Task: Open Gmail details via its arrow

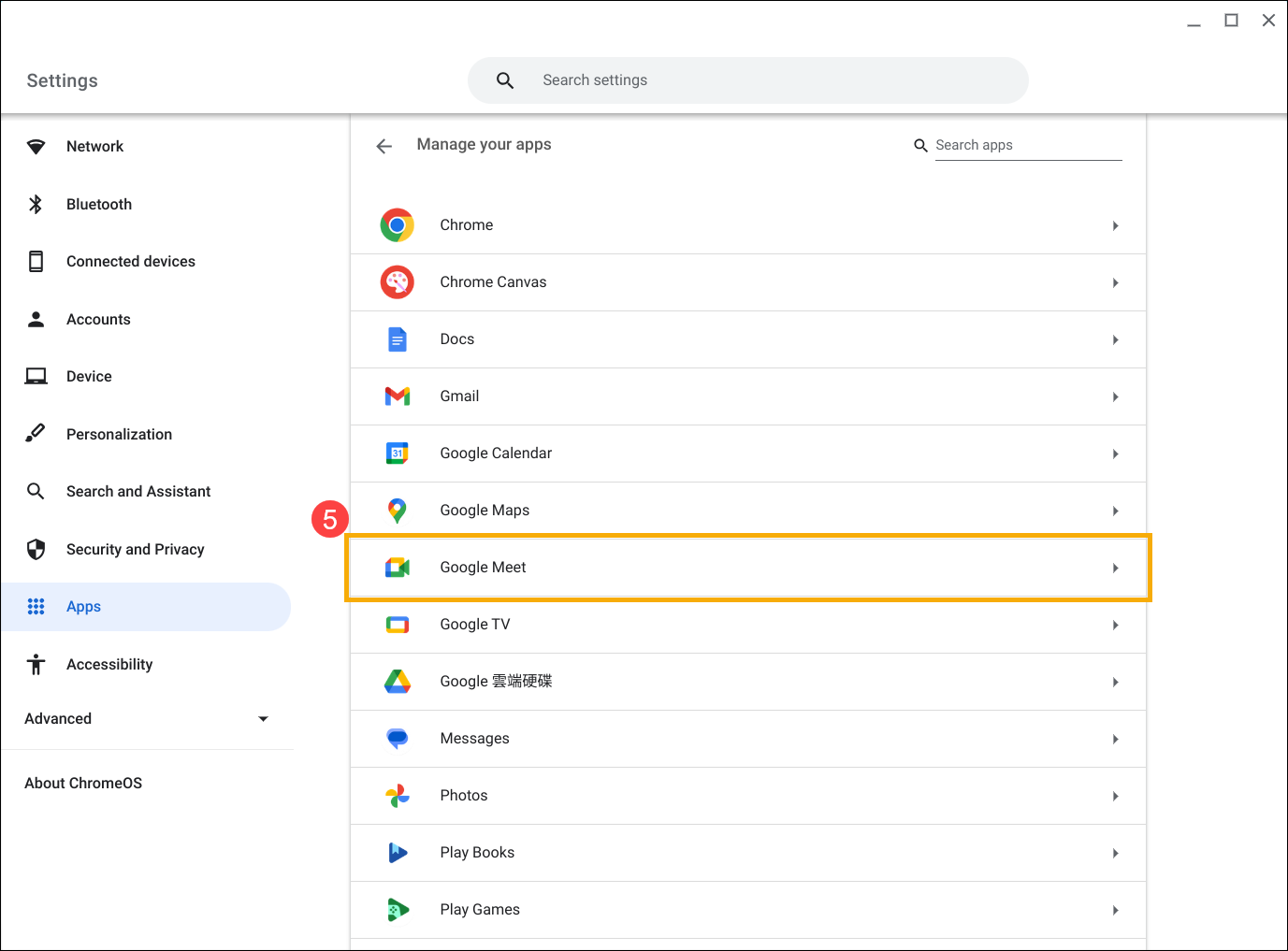Action: [1116, 397]
